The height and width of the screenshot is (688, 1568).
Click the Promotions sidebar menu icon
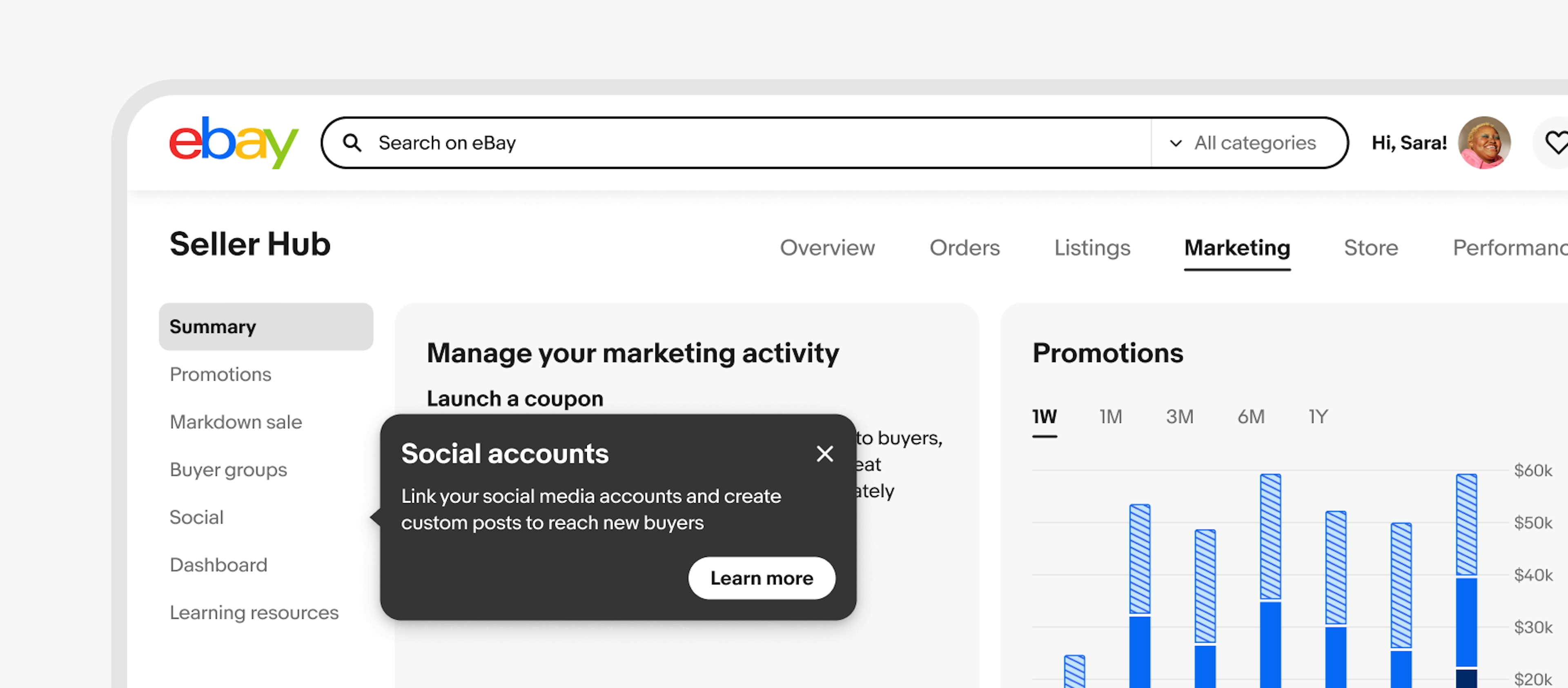tap(220, 374)
